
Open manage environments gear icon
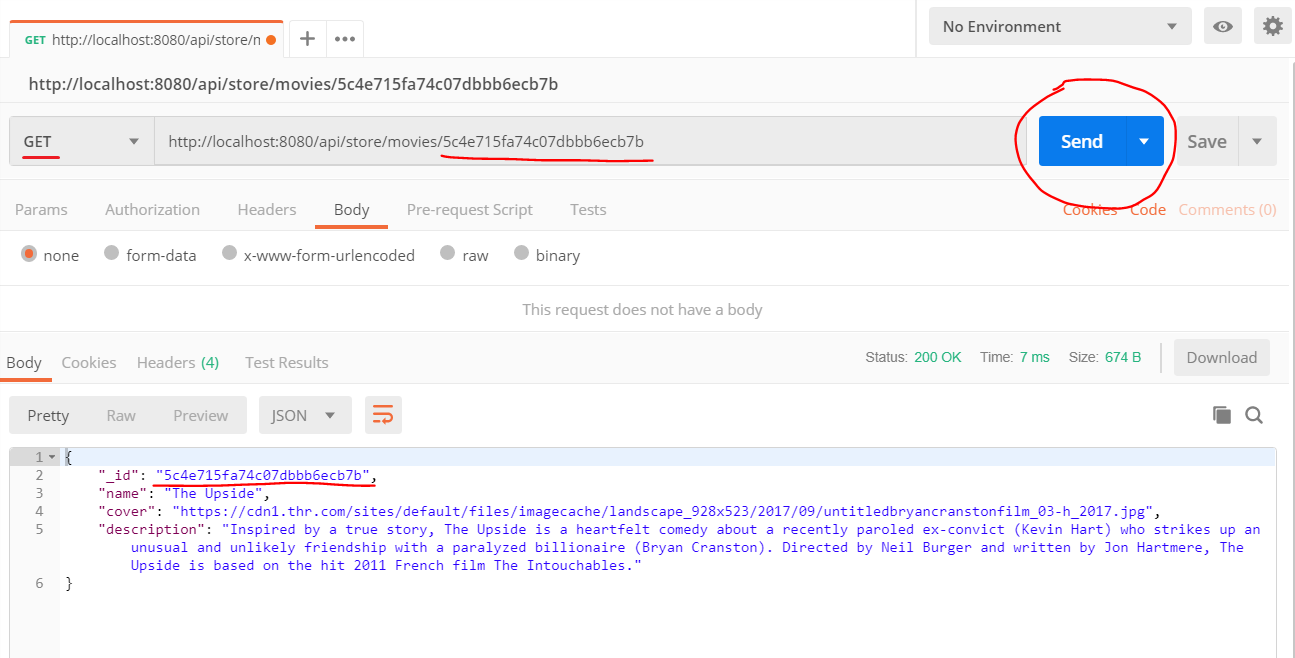coord(1272,27)
